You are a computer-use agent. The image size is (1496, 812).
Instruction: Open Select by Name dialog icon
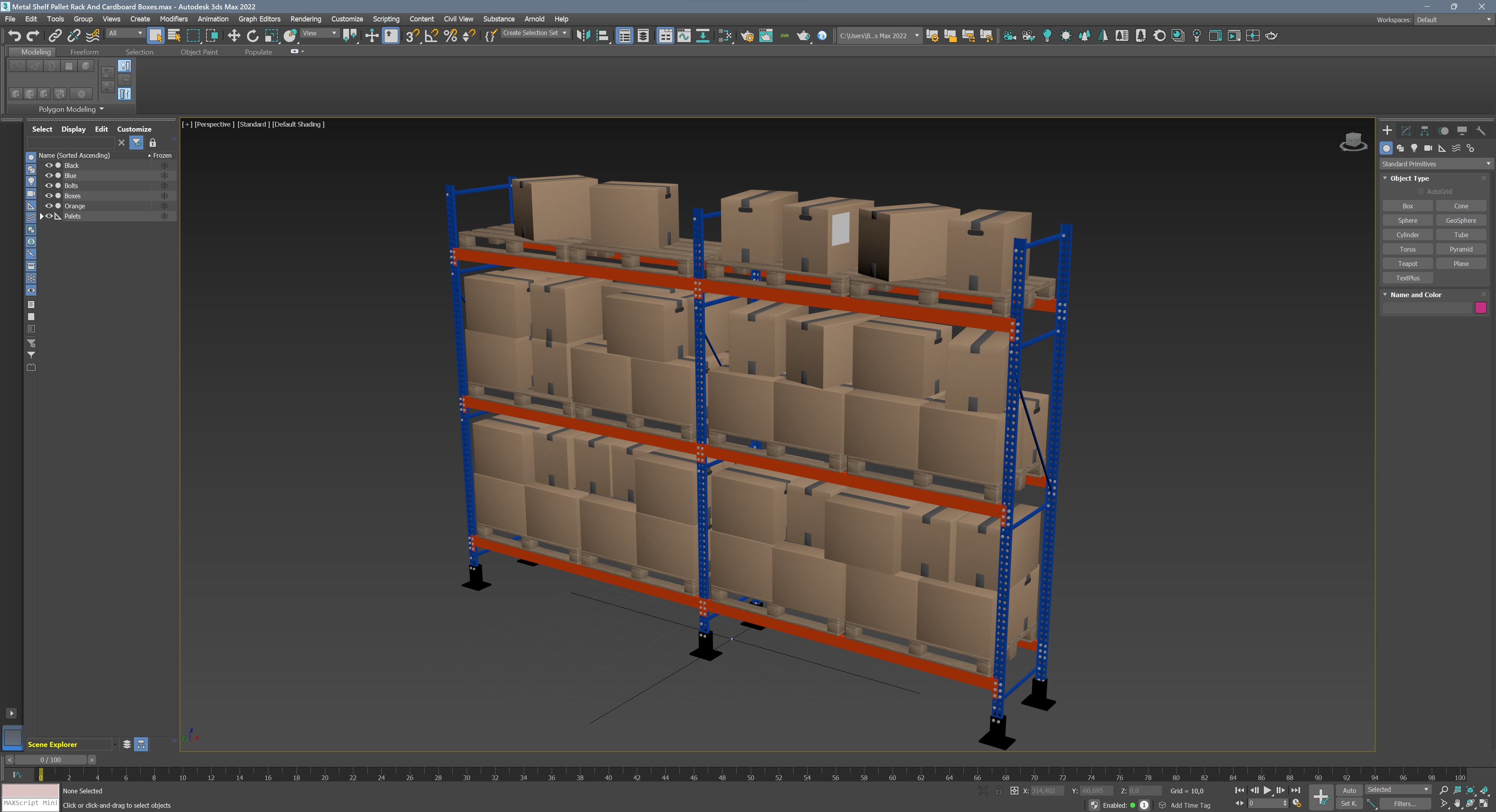tap(174, 36)
